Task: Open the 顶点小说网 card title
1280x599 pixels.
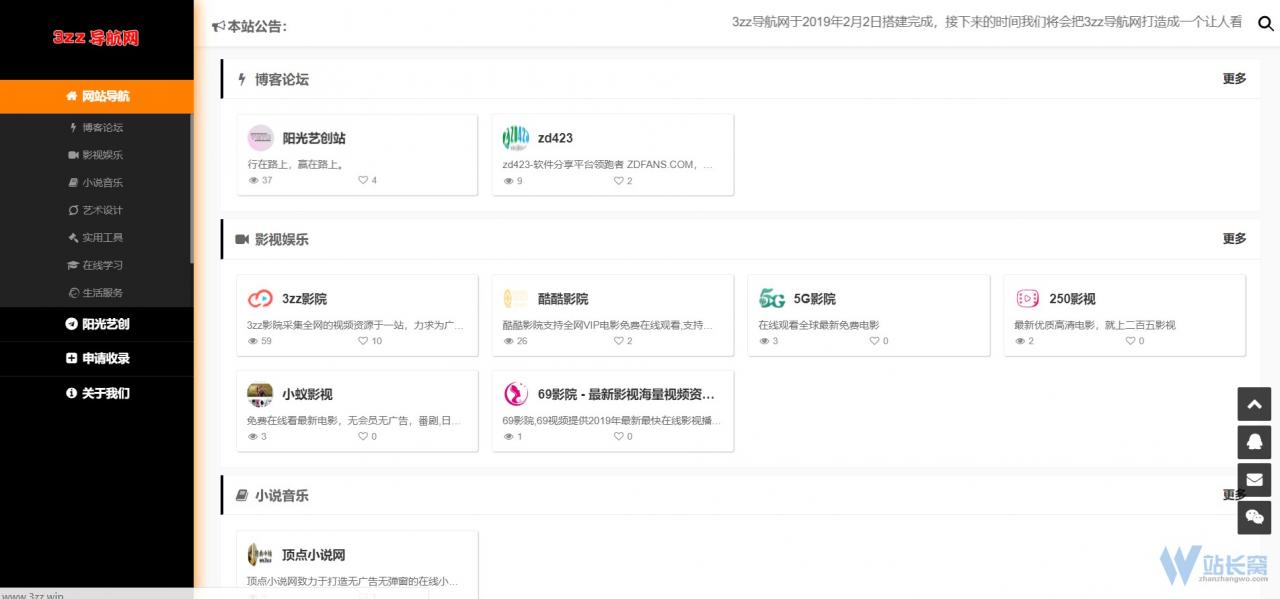Action: coord(314,554)
